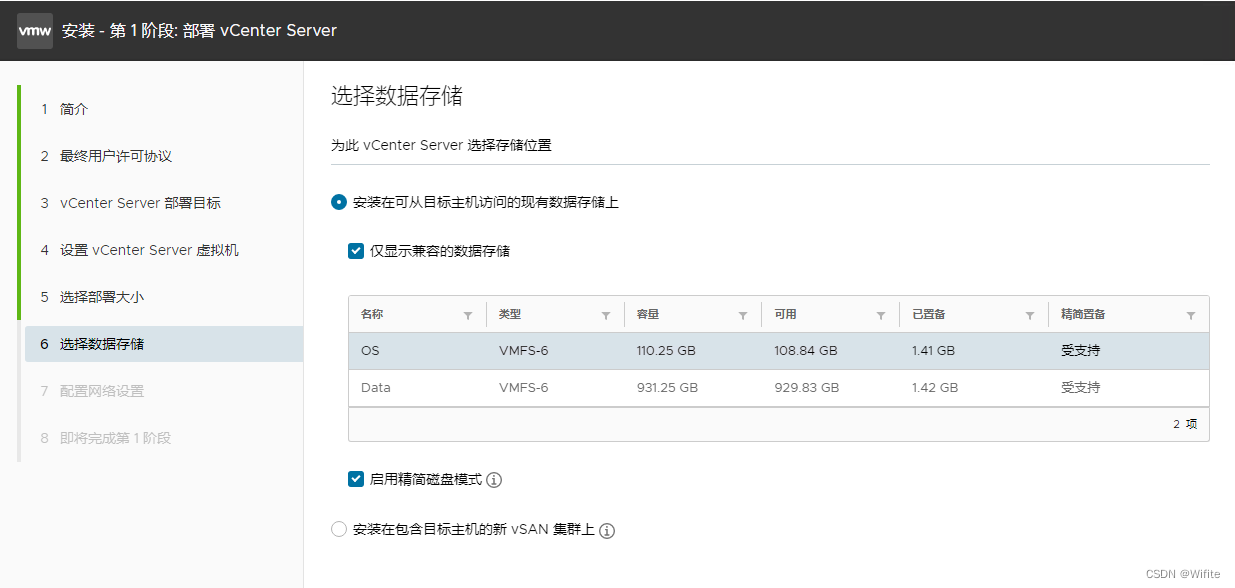Open filter icon on 已置备 column
Viewport: 1235px width, 588px height.
click(1030, 315)
